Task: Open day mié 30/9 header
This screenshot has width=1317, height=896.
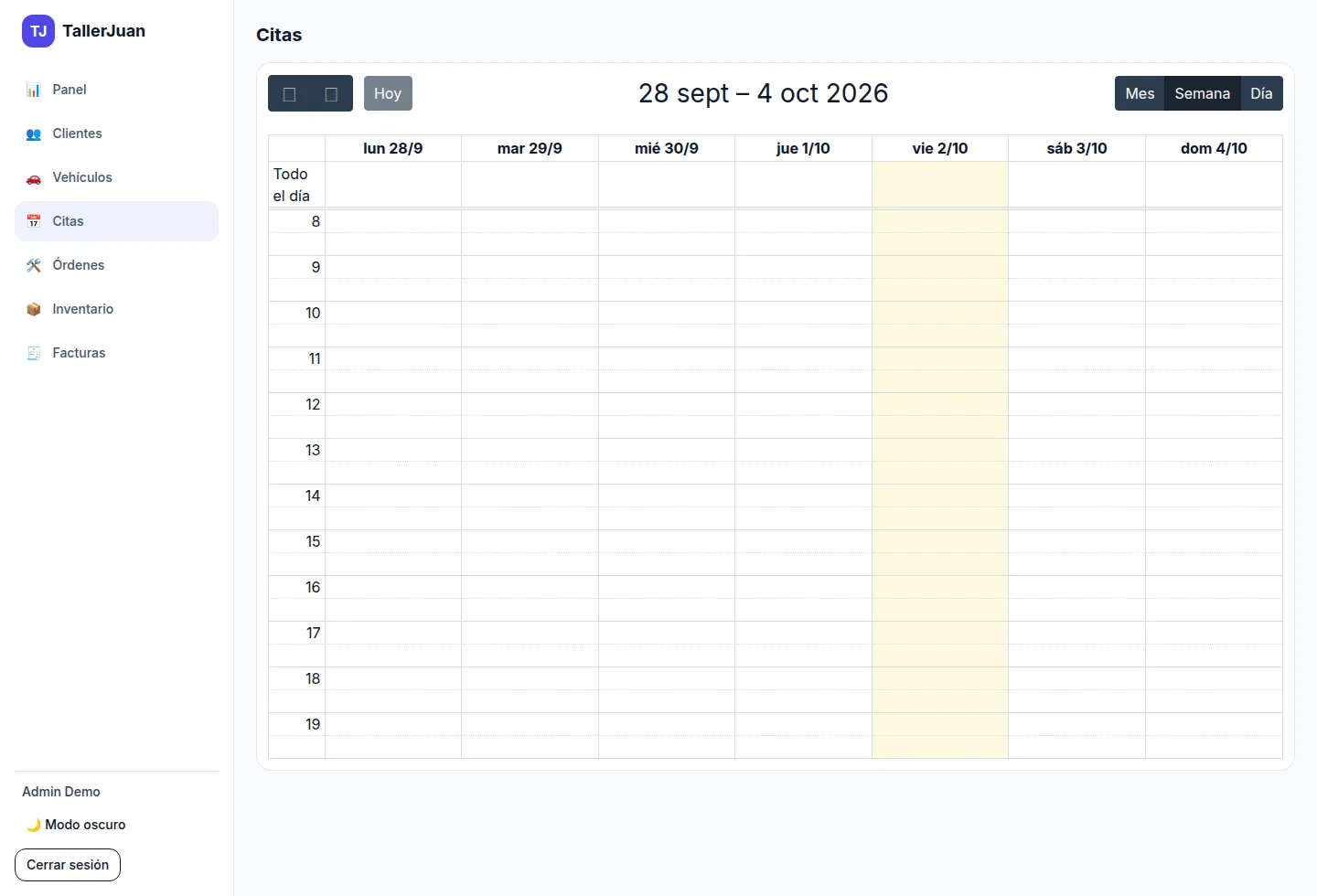Action: tap(667, 148)
